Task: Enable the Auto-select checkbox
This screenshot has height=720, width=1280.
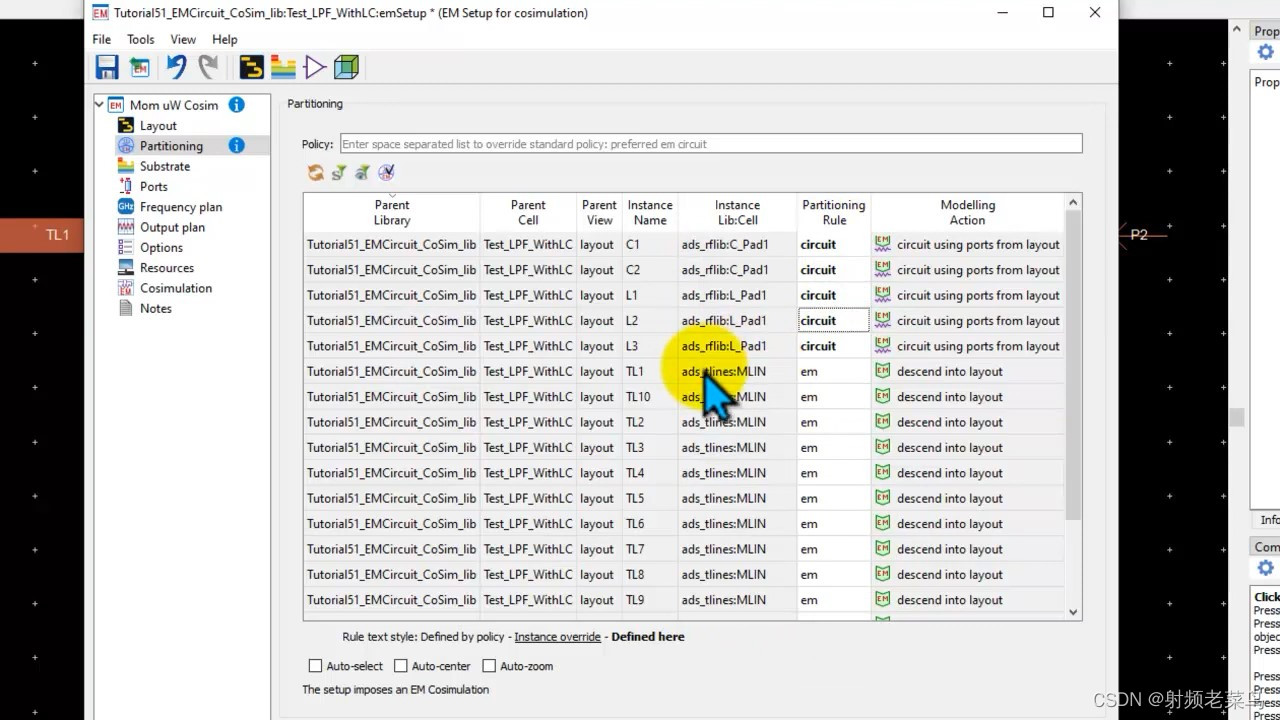Action: [x=315, y=665]
